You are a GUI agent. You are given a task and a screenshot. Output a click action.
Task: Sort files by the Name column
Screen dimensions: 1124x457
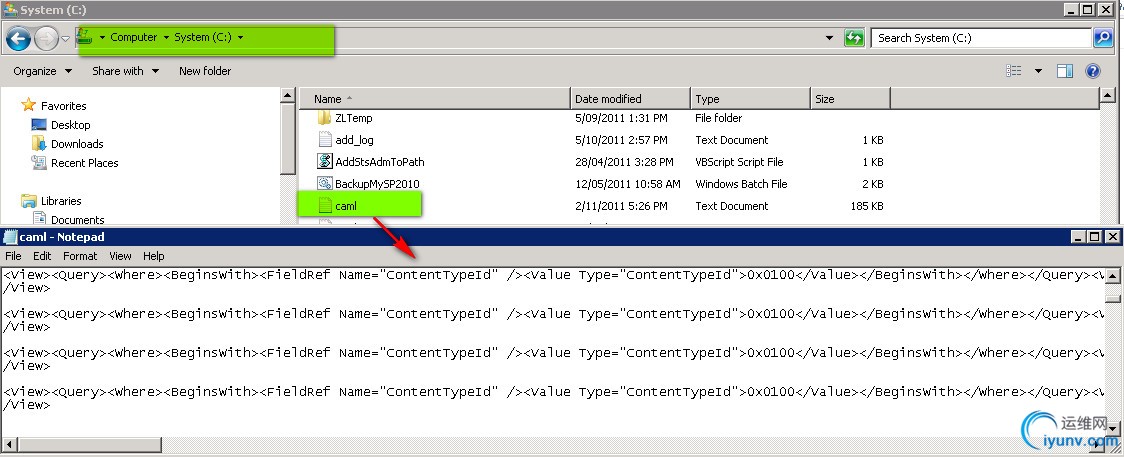[x=434, y=99]
